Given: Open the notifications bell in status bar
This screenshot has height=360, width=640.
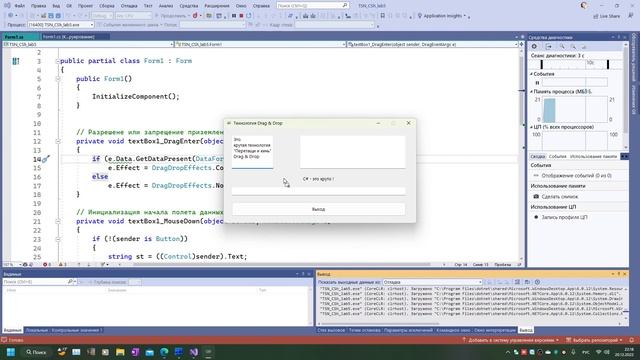Looking at the screenshot, I should 631,340.
